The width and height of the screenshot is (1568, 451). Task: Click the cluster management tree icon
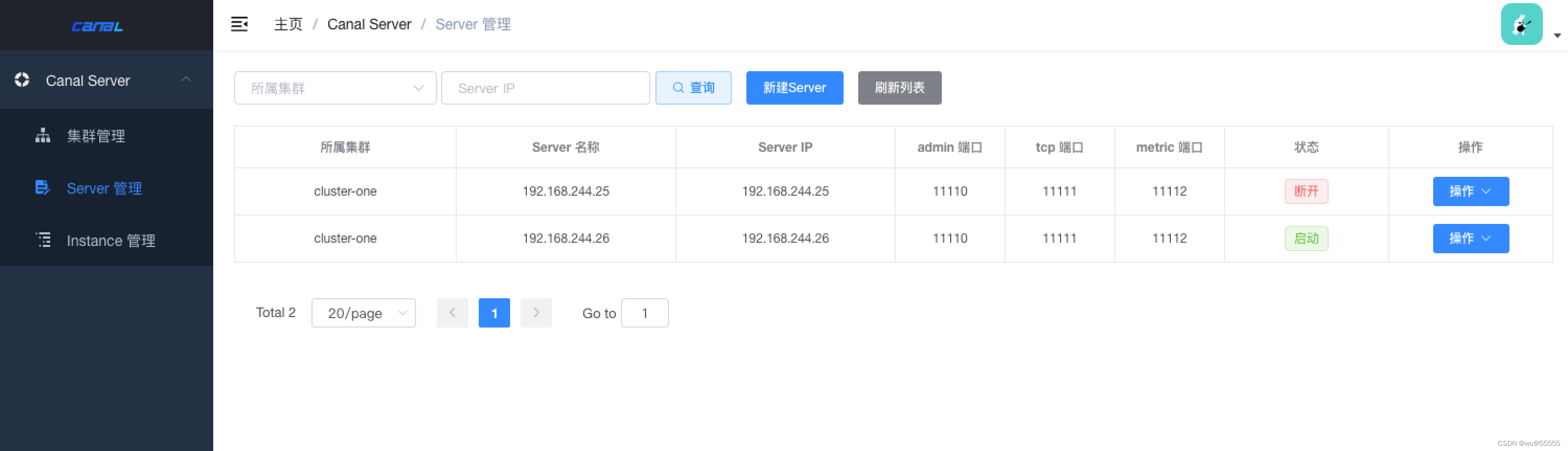click(43, 136)
